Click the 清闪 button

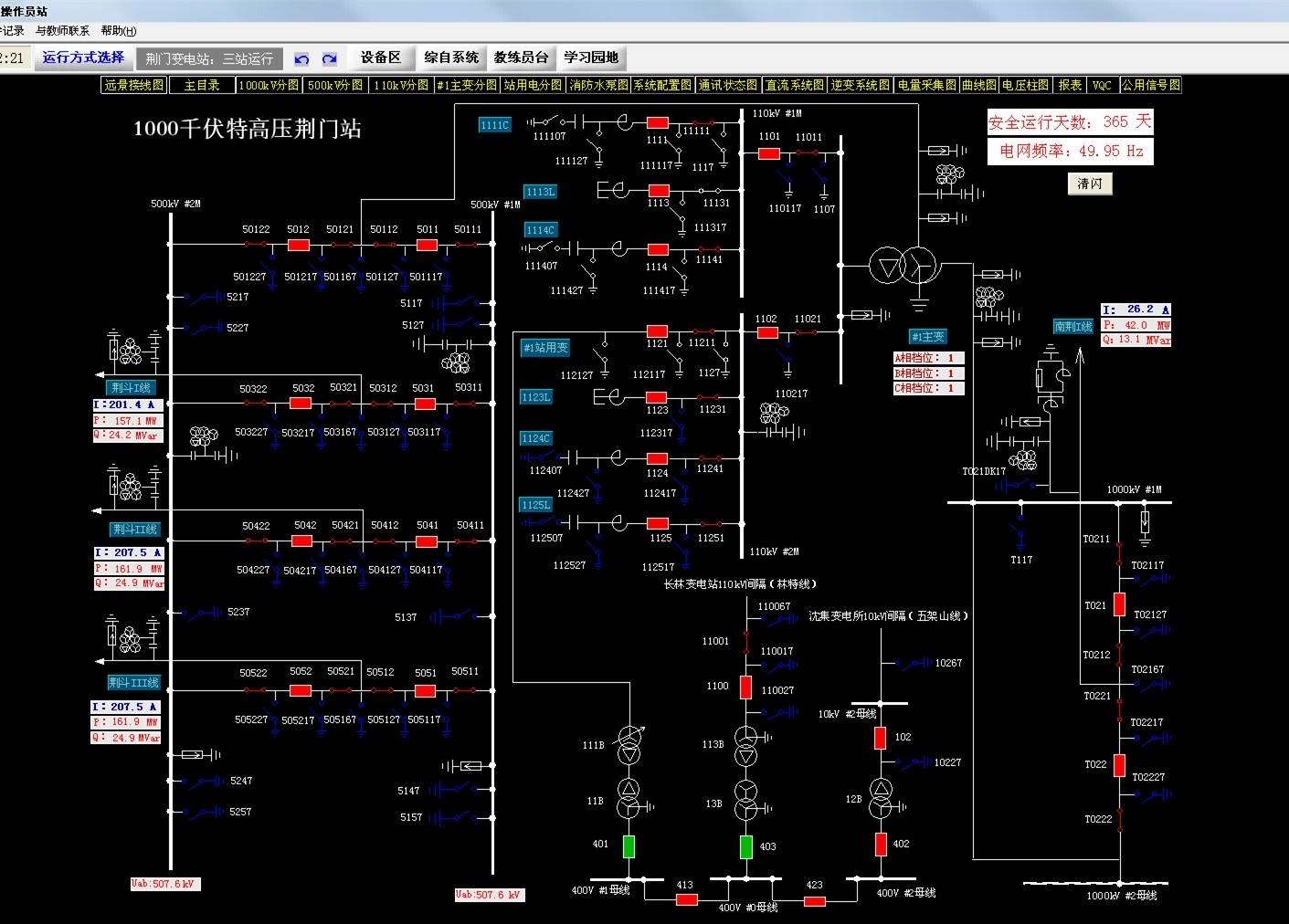(x=1090, y=184)
